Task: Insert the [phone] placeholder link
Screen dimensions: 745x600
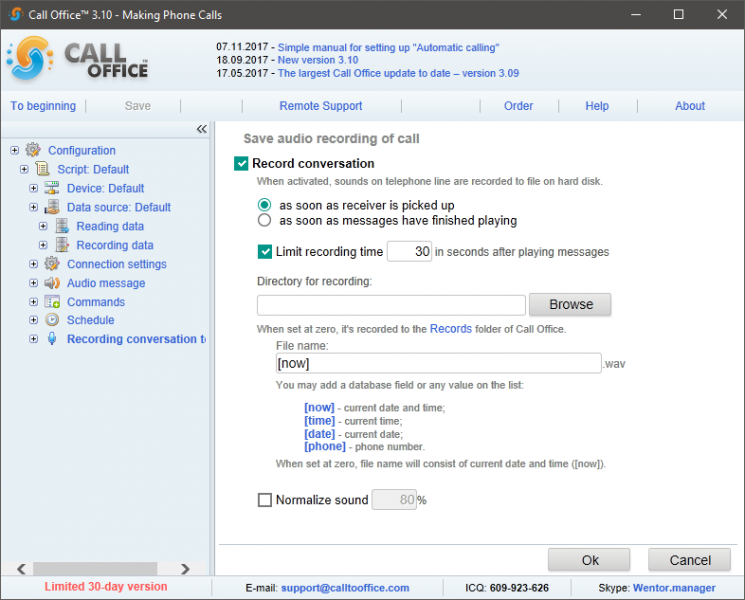Action: coord(325,446)
